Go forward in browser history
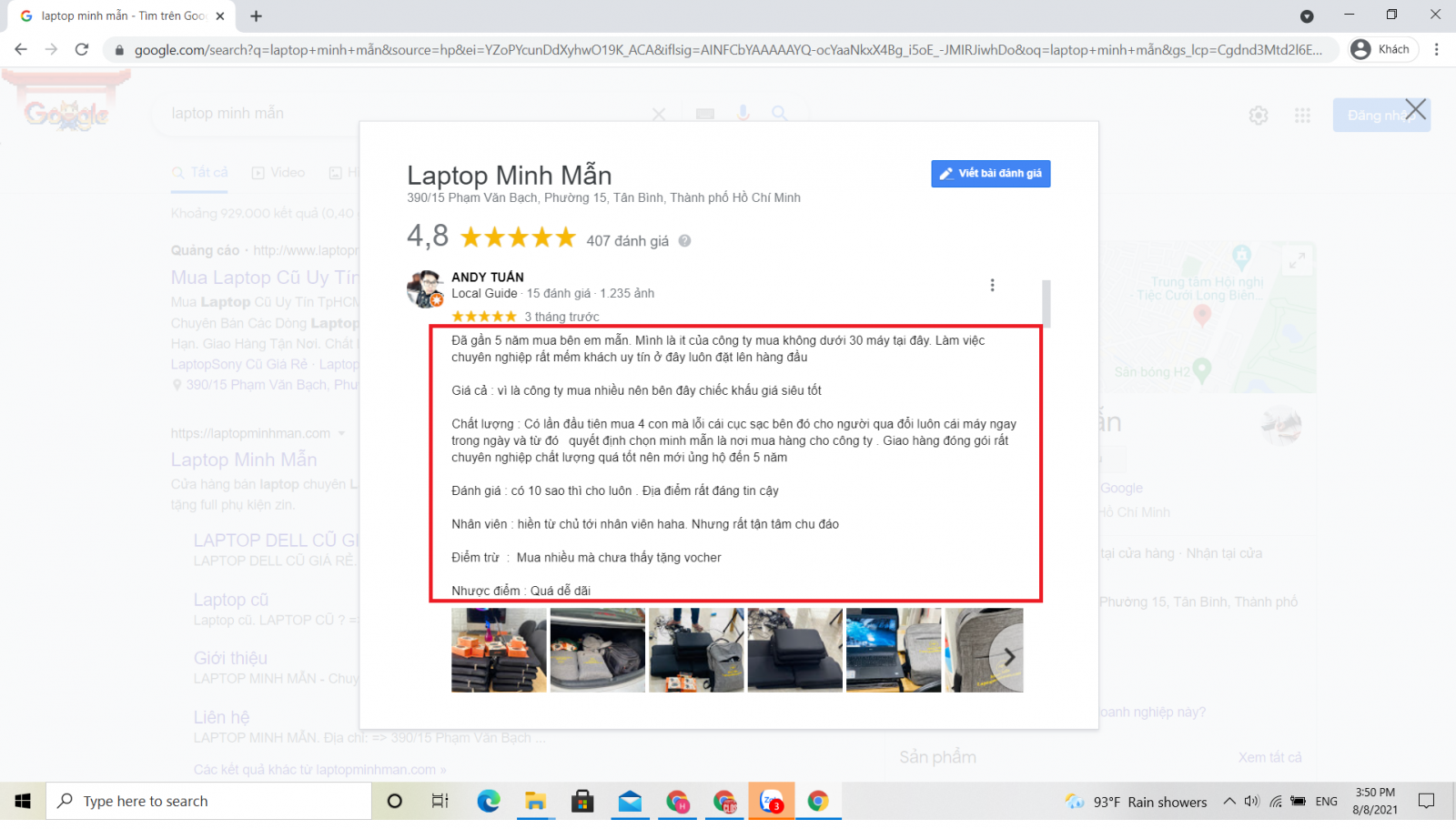The width and height of the screenshot is (1456, 829). (x=51, y=49)
